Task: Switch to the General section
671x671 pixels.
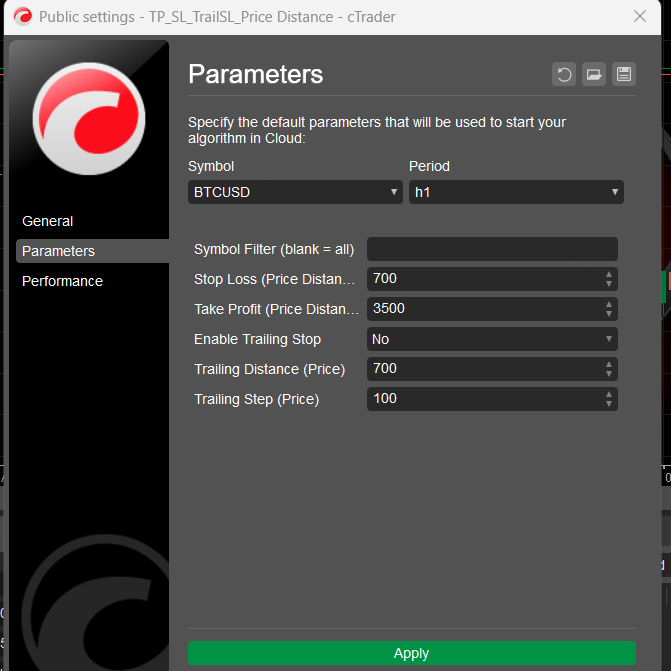Action: (48, 221)
